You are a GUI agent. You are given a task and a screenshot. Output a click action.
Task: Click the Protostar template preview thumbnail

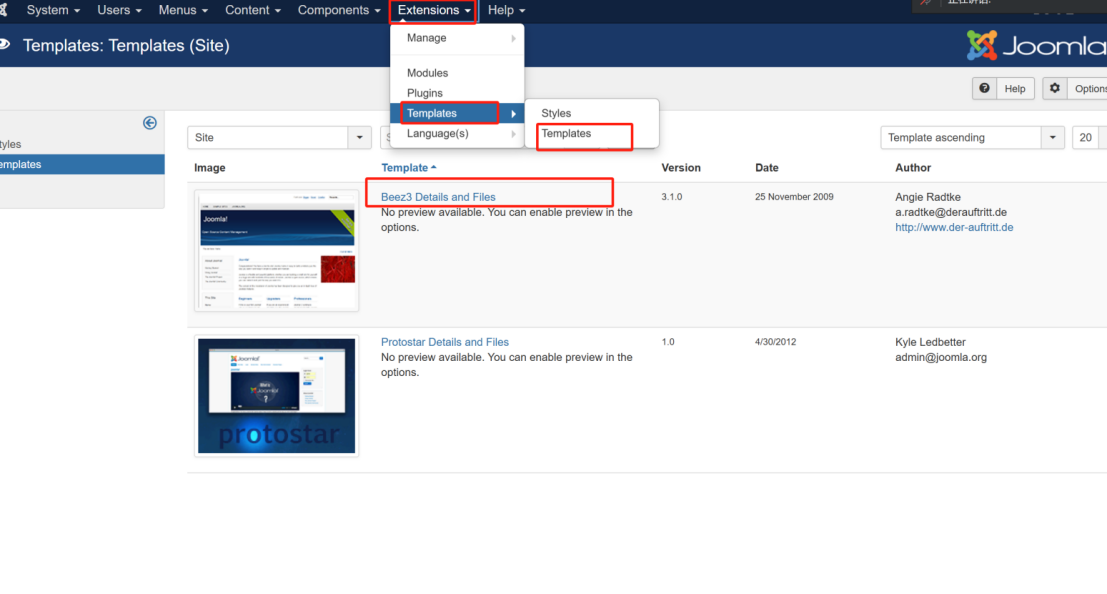coord(277,396)
